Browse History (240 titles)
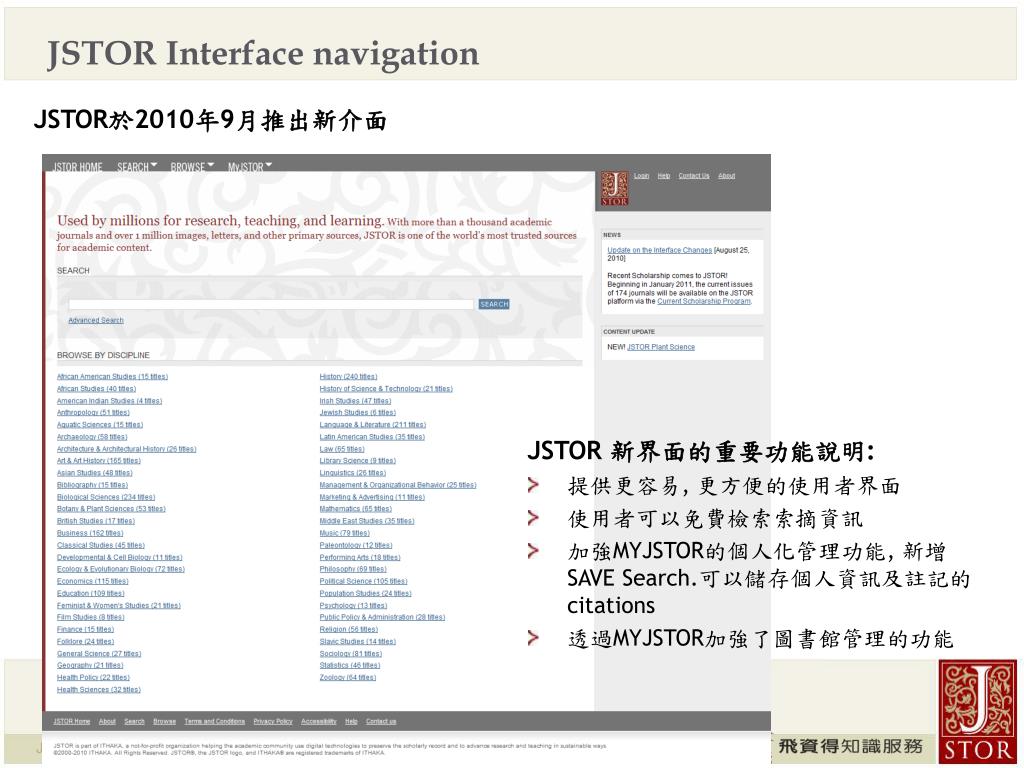Screen dimensions: 1024x768 [x=348, y=377]
